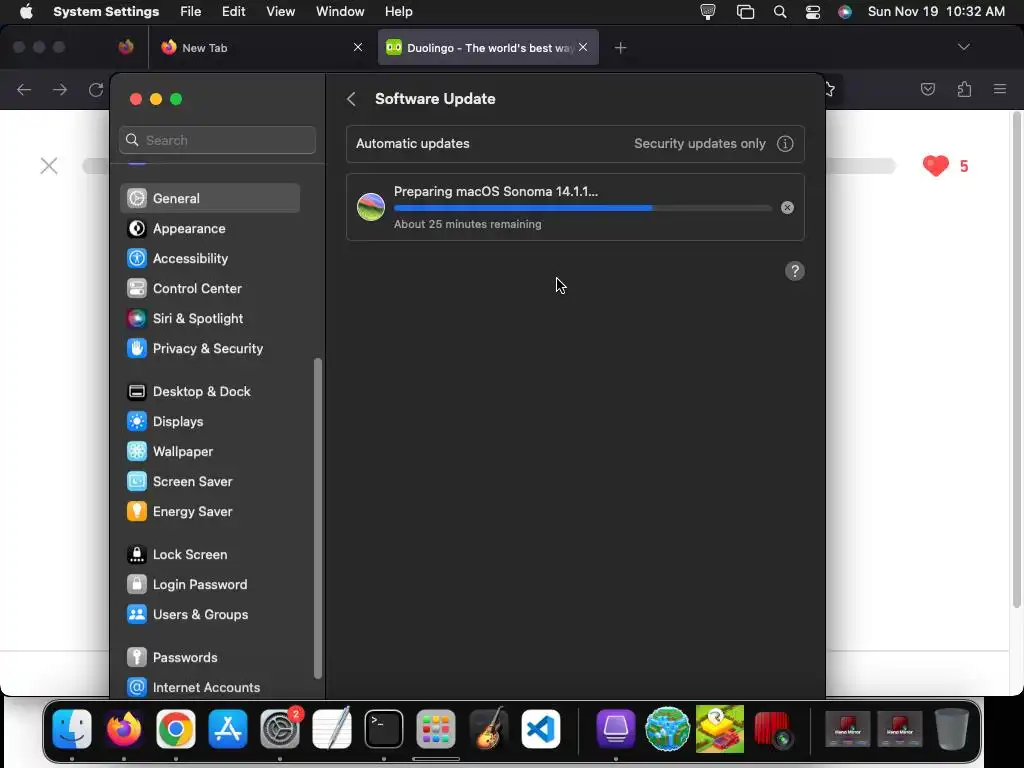The height and width of the screenshot is (768, 1024).
Task: Open Software Update help button
Action: point(795,271)
